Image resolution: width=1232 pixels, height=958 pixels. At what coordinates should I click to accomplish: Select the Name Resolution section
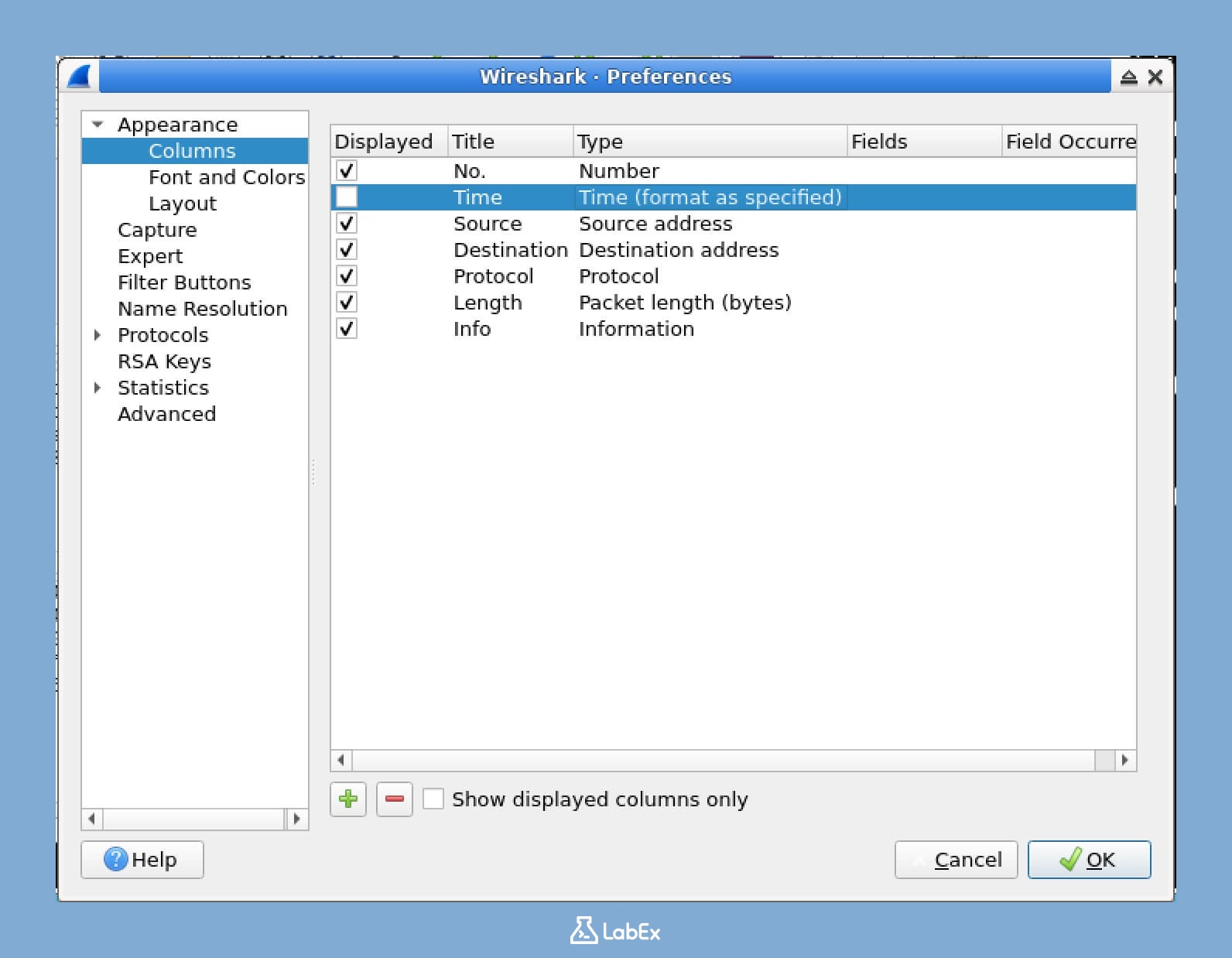tap(202, 309)
